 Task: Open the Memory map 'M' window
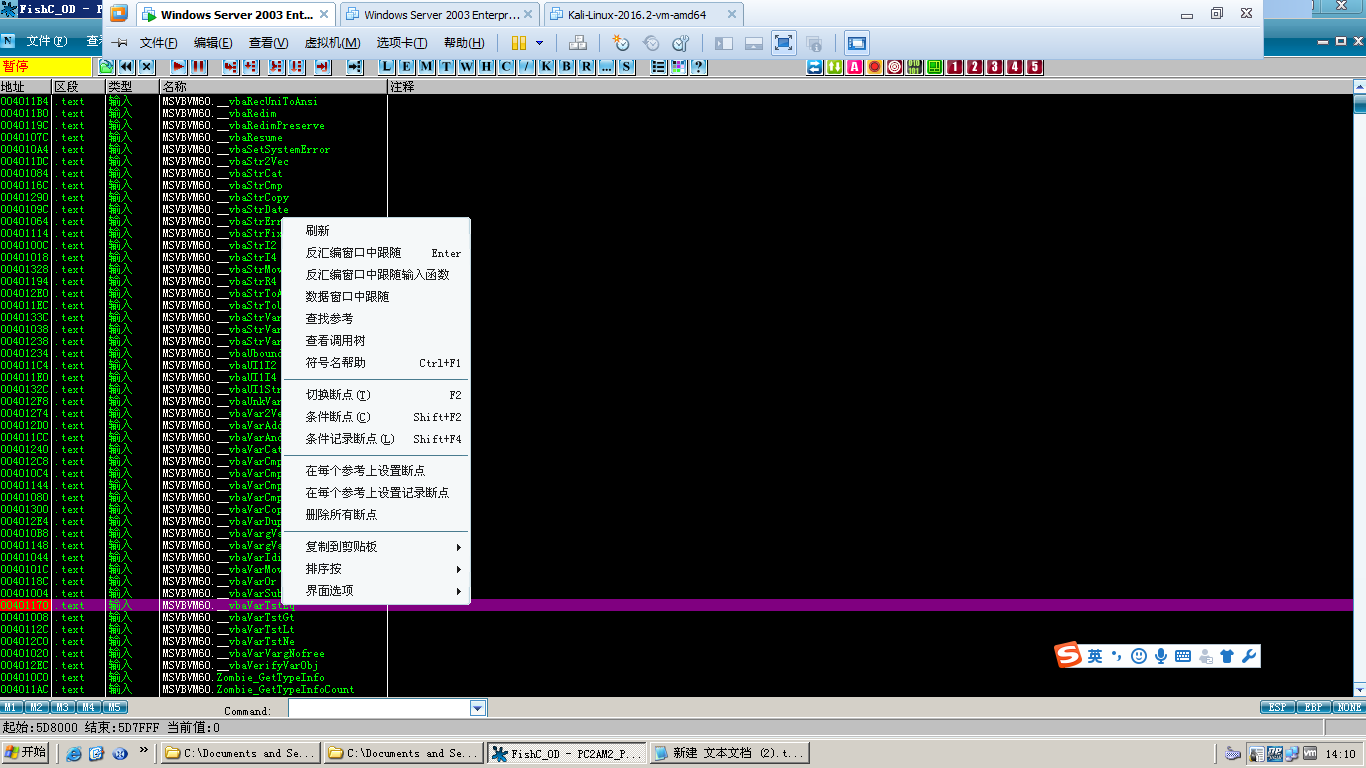click(427, 67)
